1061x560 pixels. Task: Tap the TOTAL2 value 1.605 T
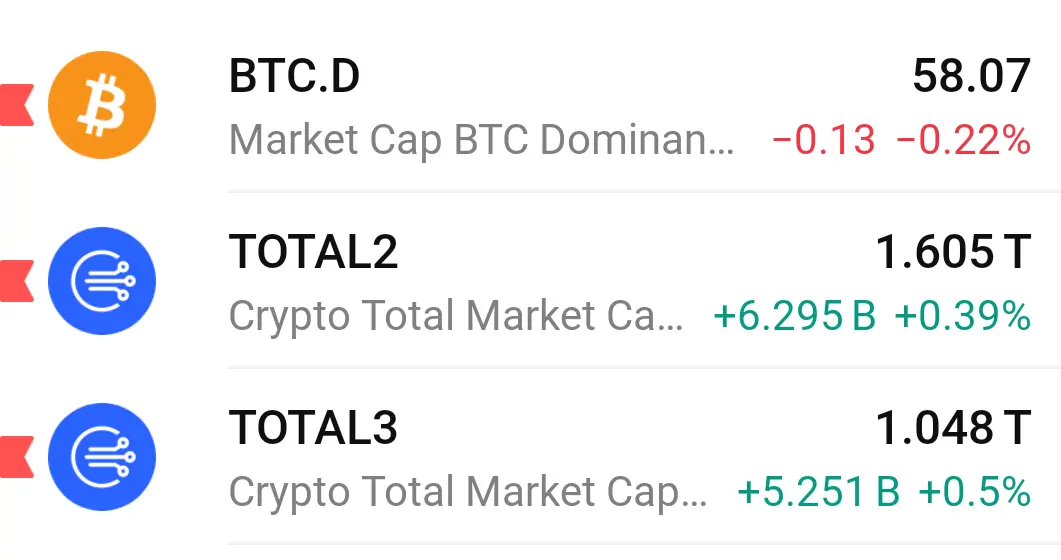coord(953,252)
